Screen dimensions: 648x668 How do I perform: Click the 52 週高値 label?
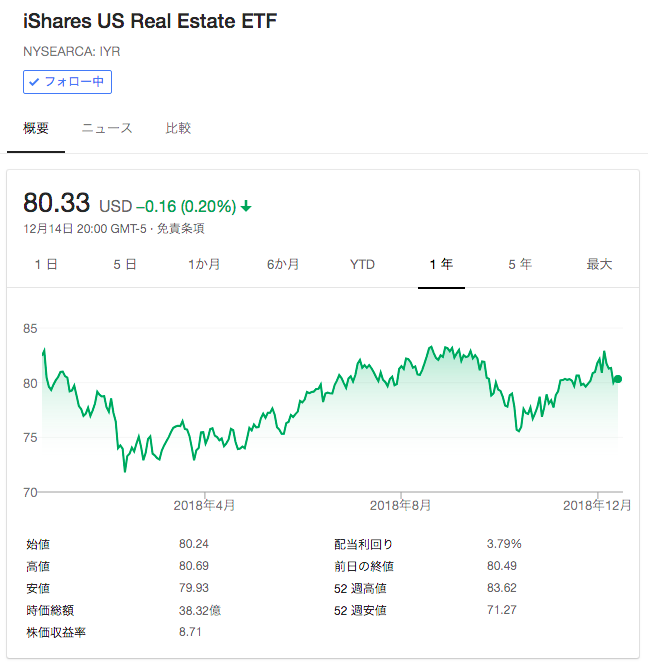(x=360, y=588)
